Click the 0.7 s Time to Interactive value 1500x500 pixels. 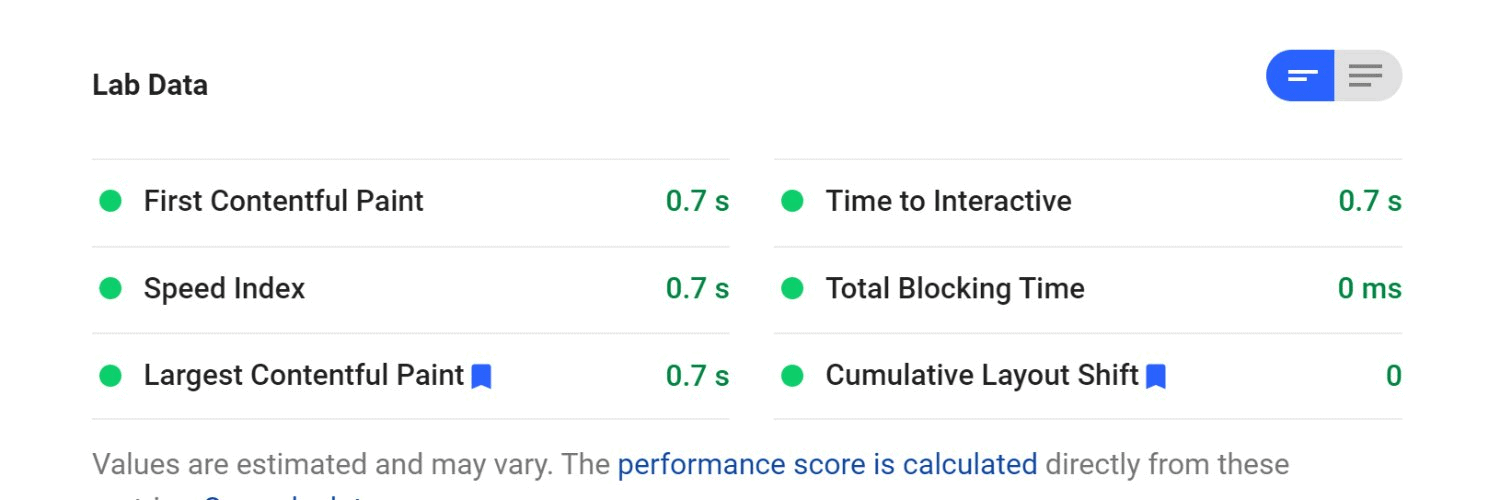tap(1370, 201)
